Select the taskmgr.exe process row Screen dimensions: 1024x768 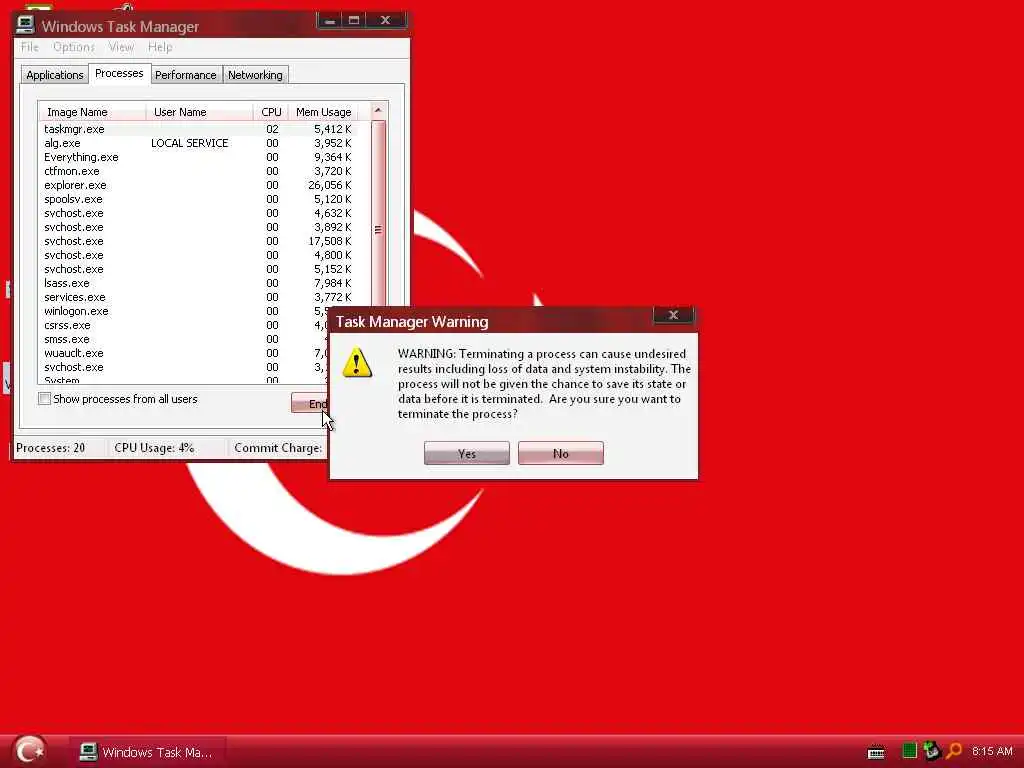(x=198, y=129)
